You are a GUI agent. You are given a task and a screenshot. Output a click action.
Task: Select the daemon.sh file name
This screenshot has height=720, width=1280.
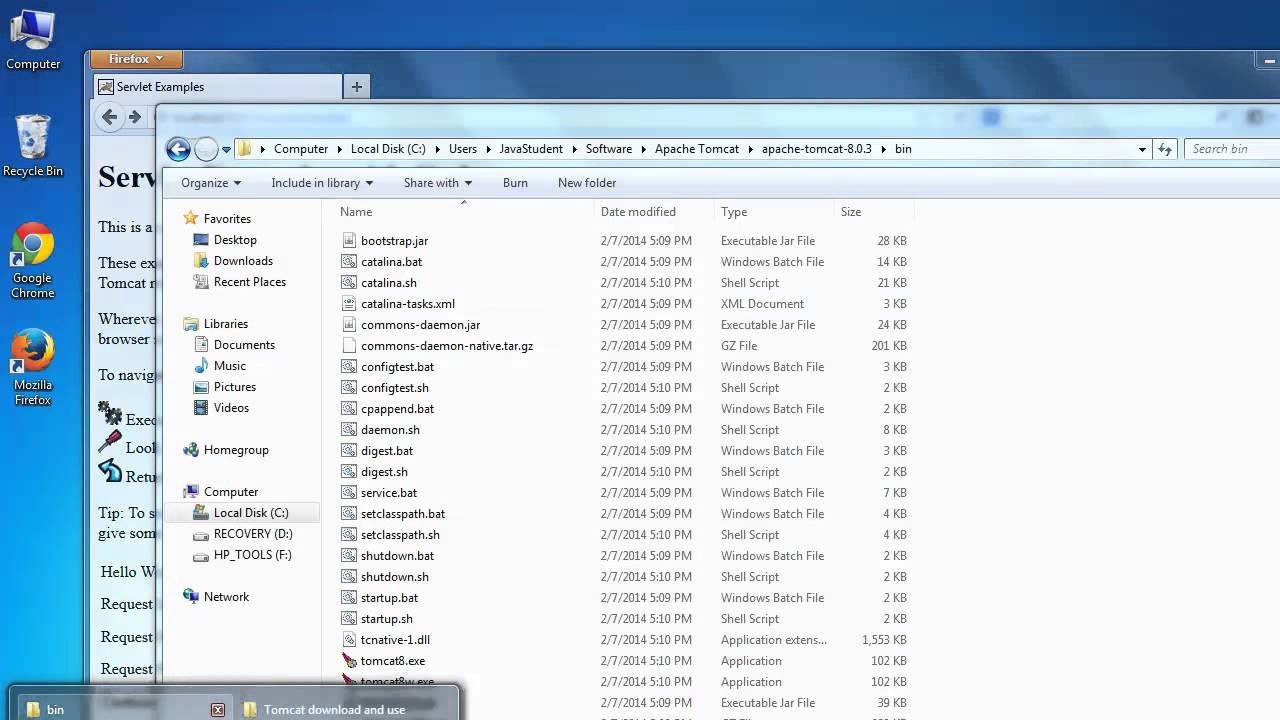(x=390, y=430)
